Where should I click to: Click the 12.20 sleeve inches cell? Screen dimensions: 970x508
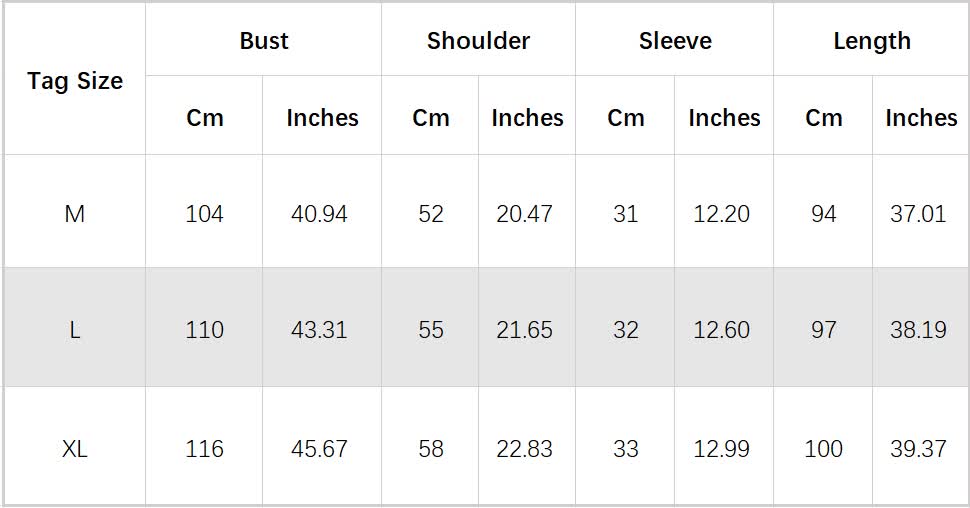tap(721, 214)
